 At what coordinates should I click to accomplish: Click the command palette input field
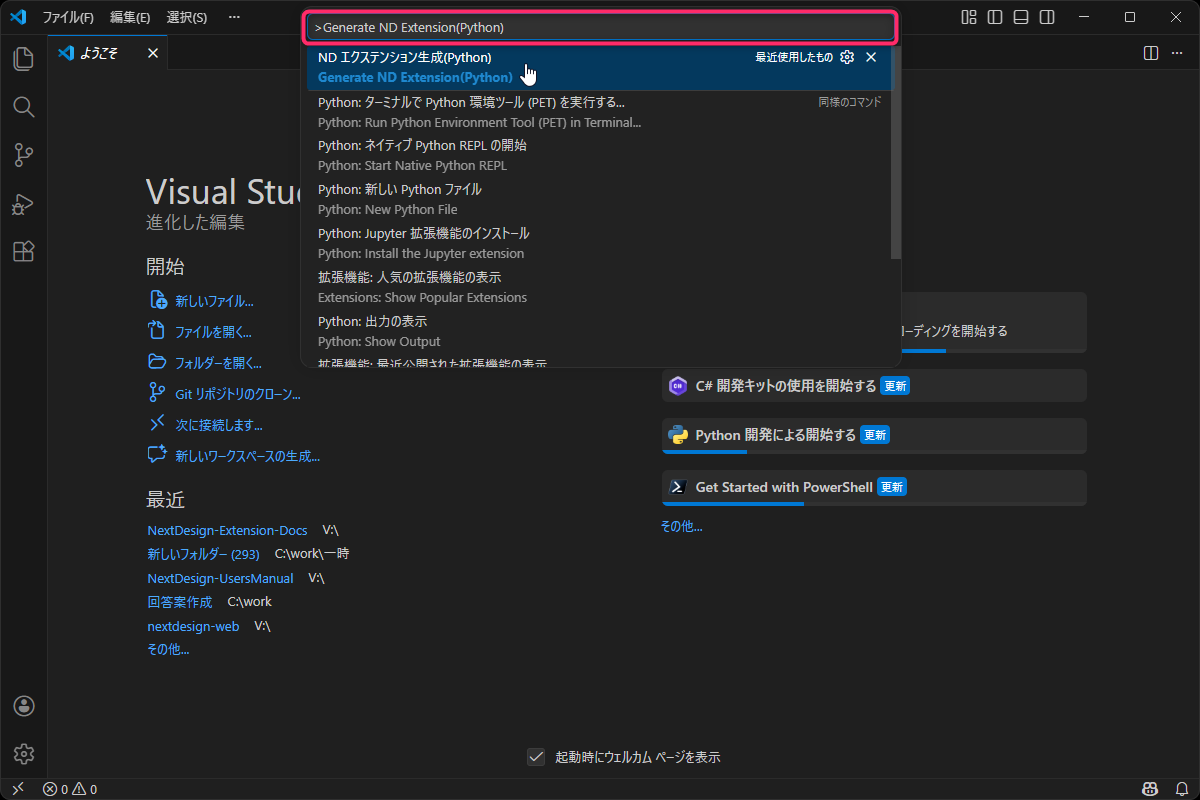click(x=601, y=27)
